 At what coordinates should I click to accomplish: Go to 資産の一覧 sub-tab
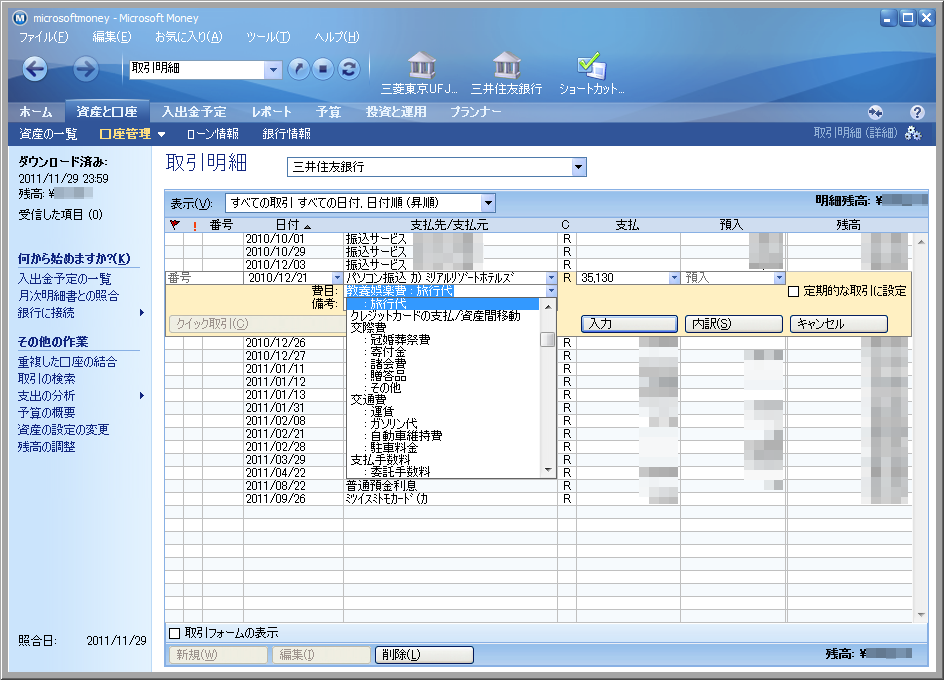pyautogui.click(x=48, y=134)
